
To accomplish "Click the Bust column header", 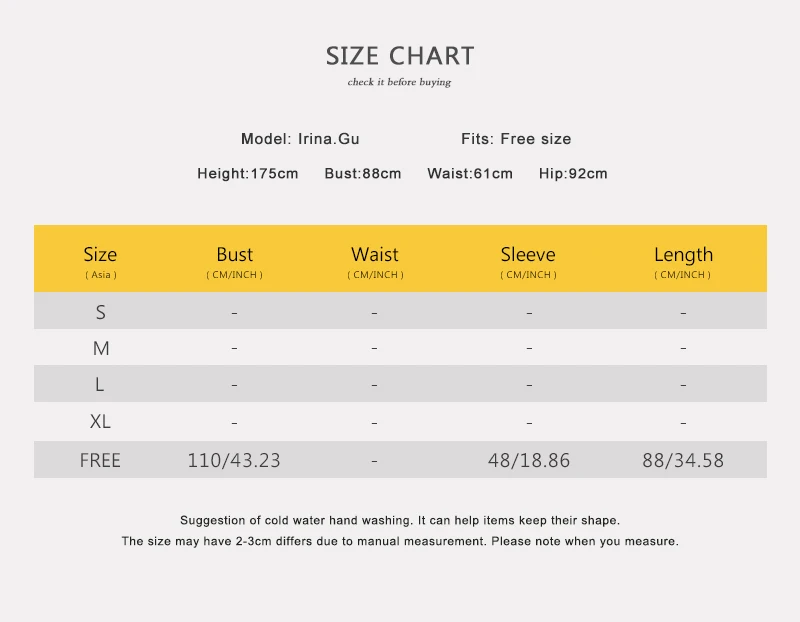I will pyautogui.click(x=235, y=261).
